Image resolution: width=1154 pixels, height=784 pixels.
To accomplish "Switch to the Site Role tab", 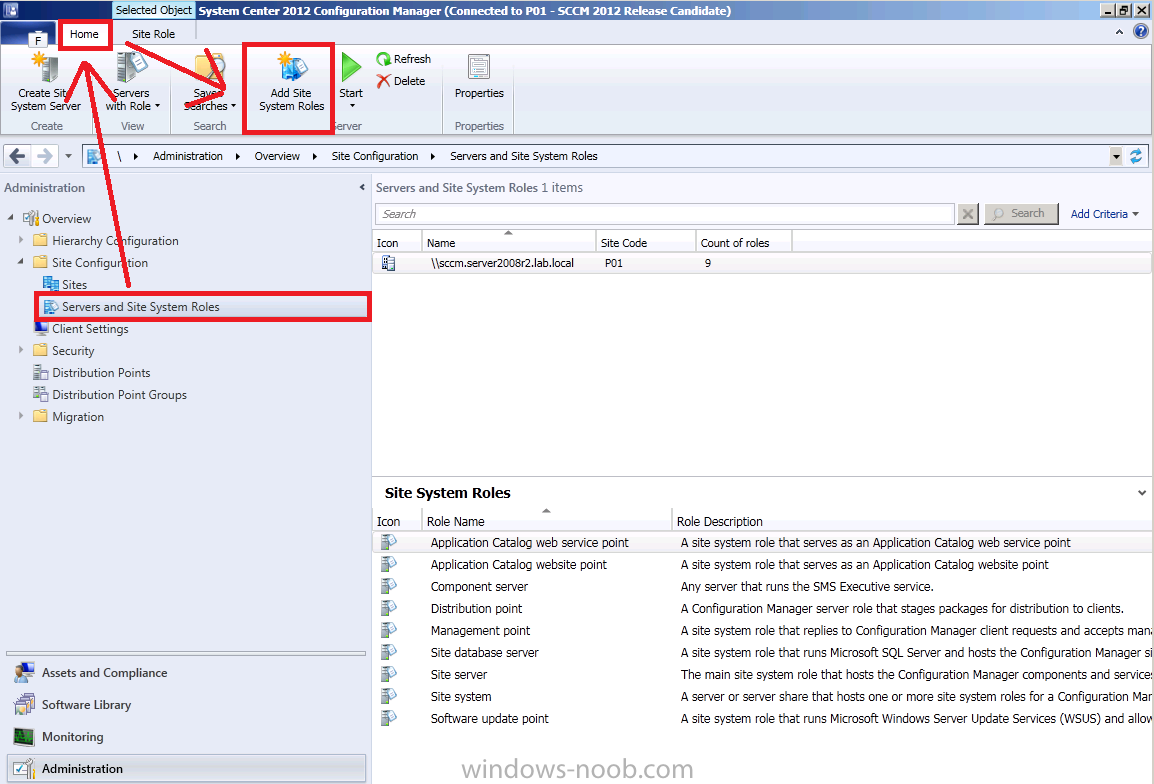I will coord(153,34).
